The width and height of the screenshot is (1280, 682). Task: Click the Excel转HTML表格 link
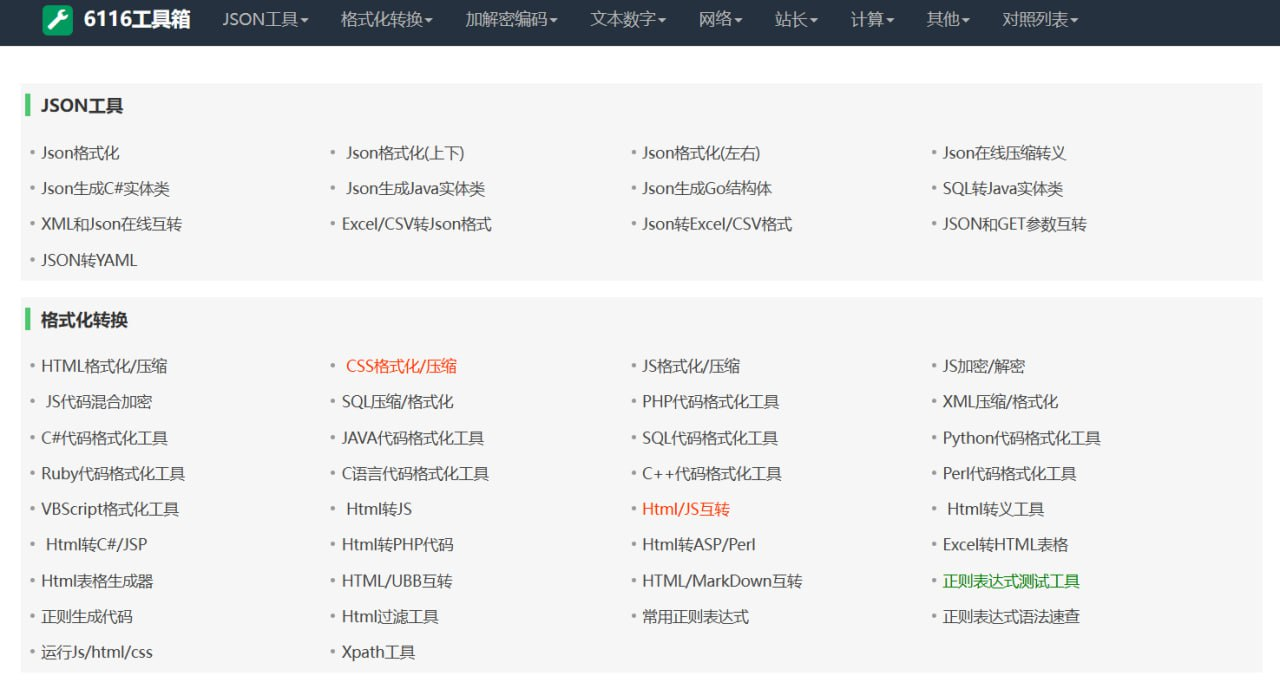click(1005, 545)
